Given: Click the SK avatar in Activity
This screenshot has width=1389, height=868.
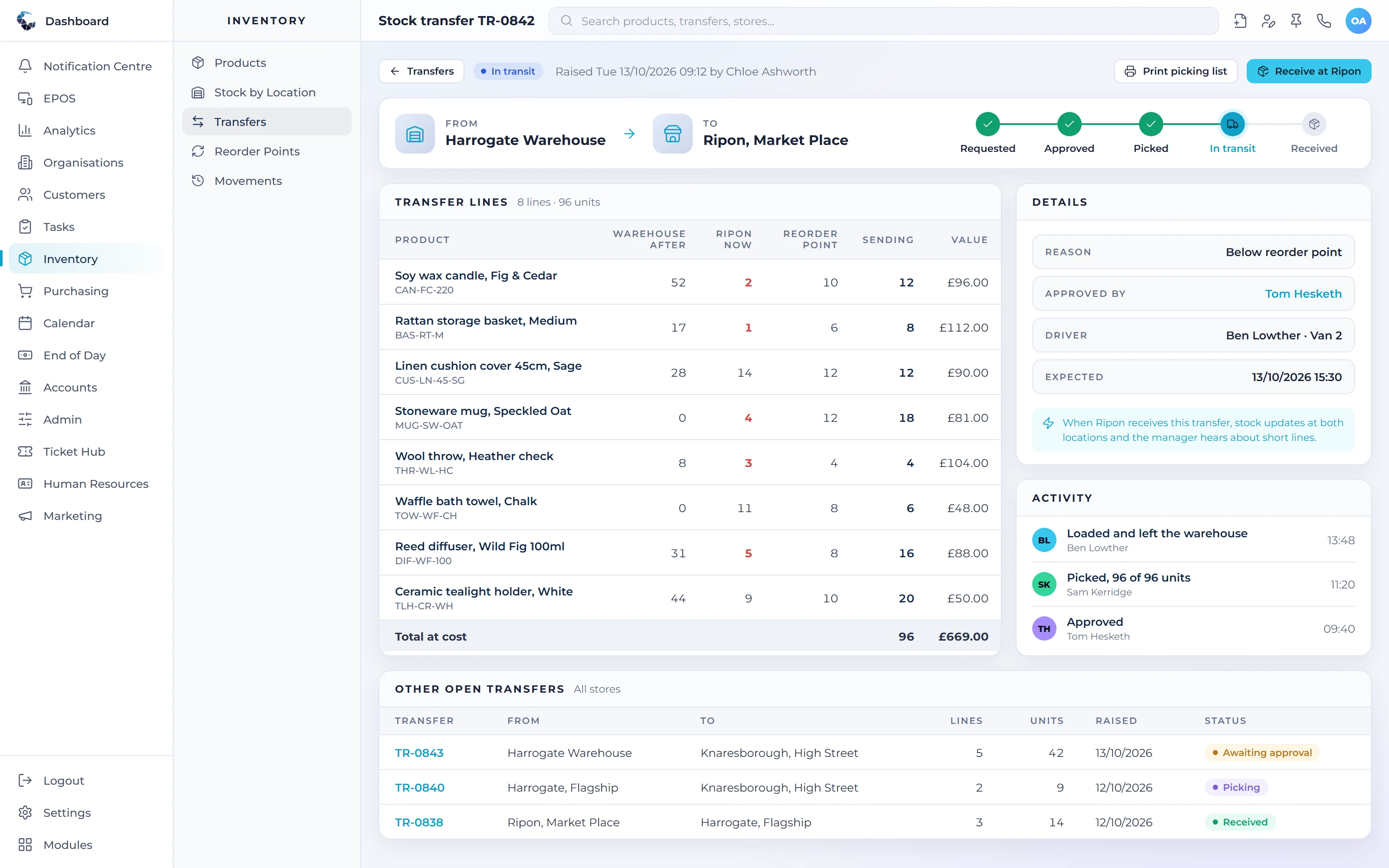Looking at the screenshot, I should (x=1044, y=585).
